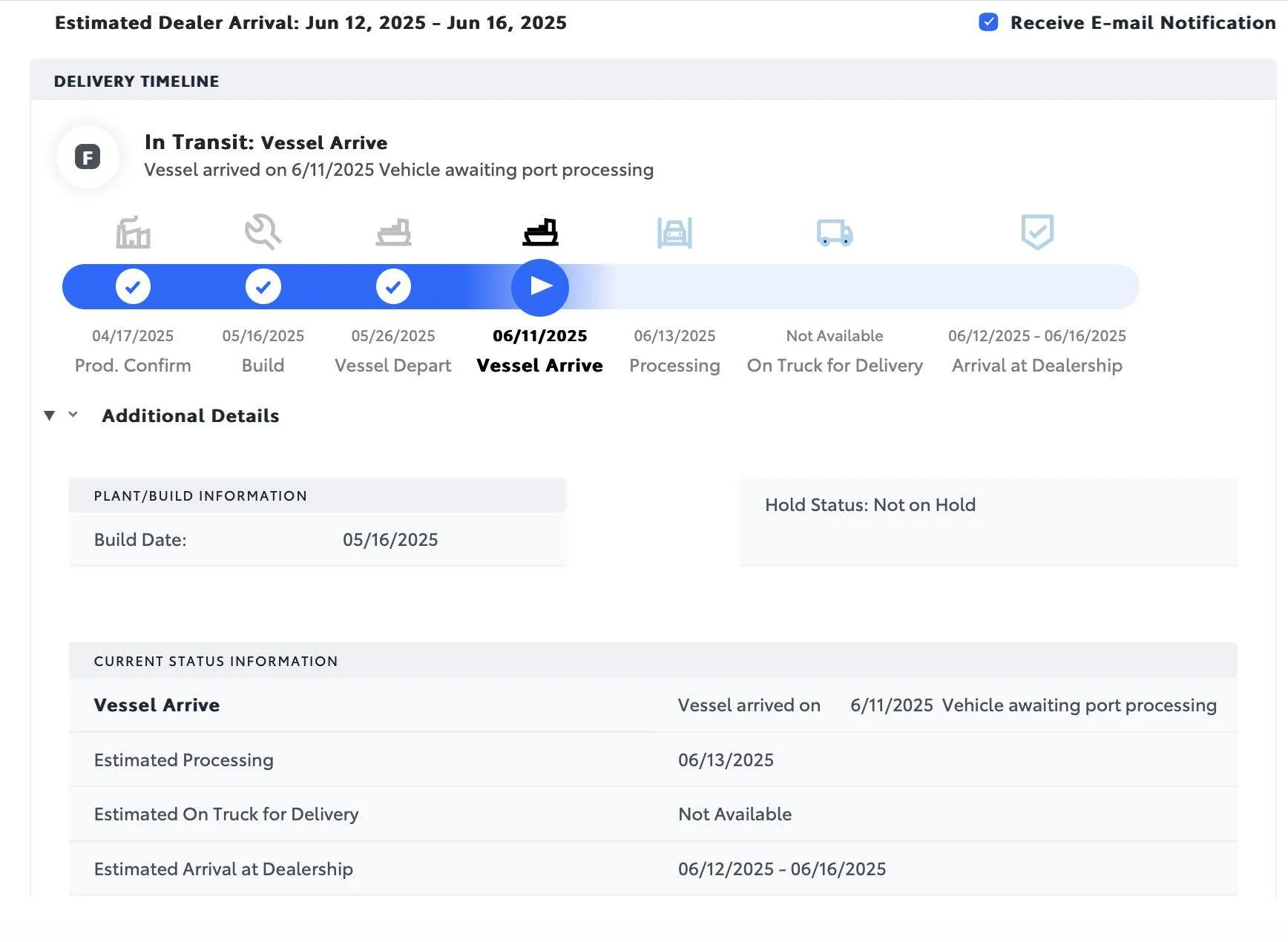
Task: Click the Prod. Confirm completed checkmark
Action: (133, 287)
